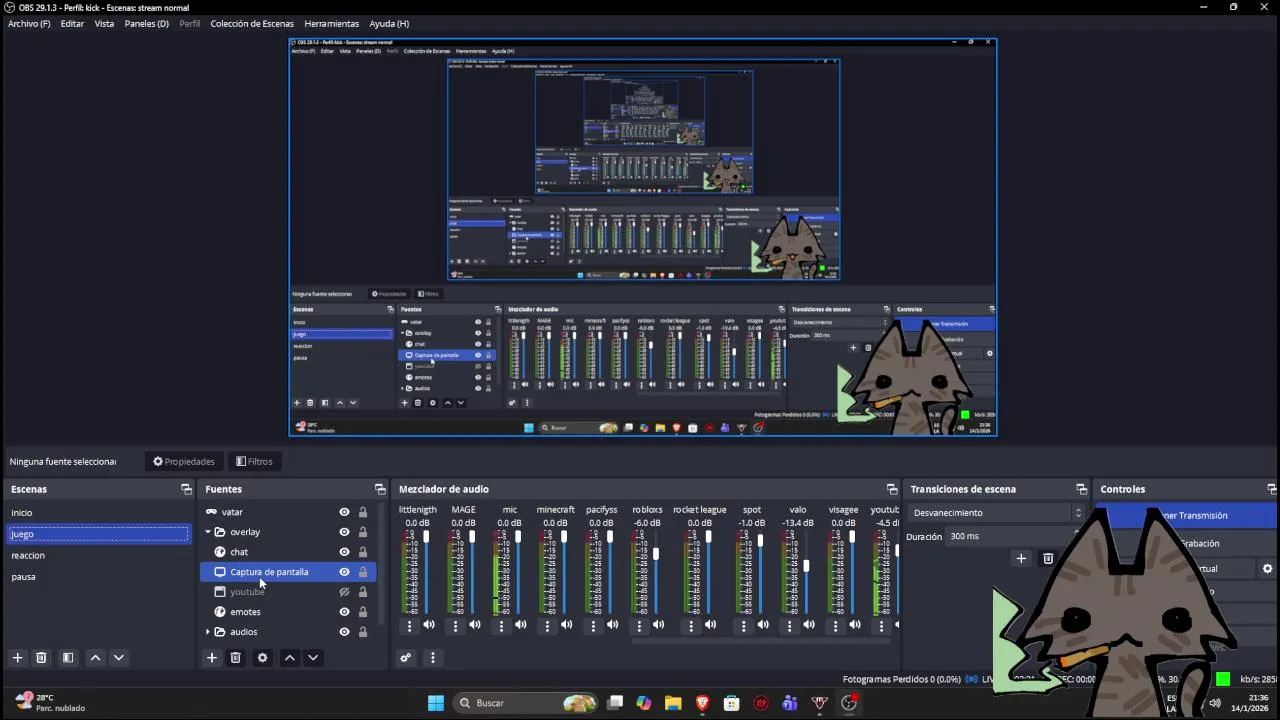Undock the Escenas panel icon
Screen dimensions: 1280x720
(x=186, y=489)
